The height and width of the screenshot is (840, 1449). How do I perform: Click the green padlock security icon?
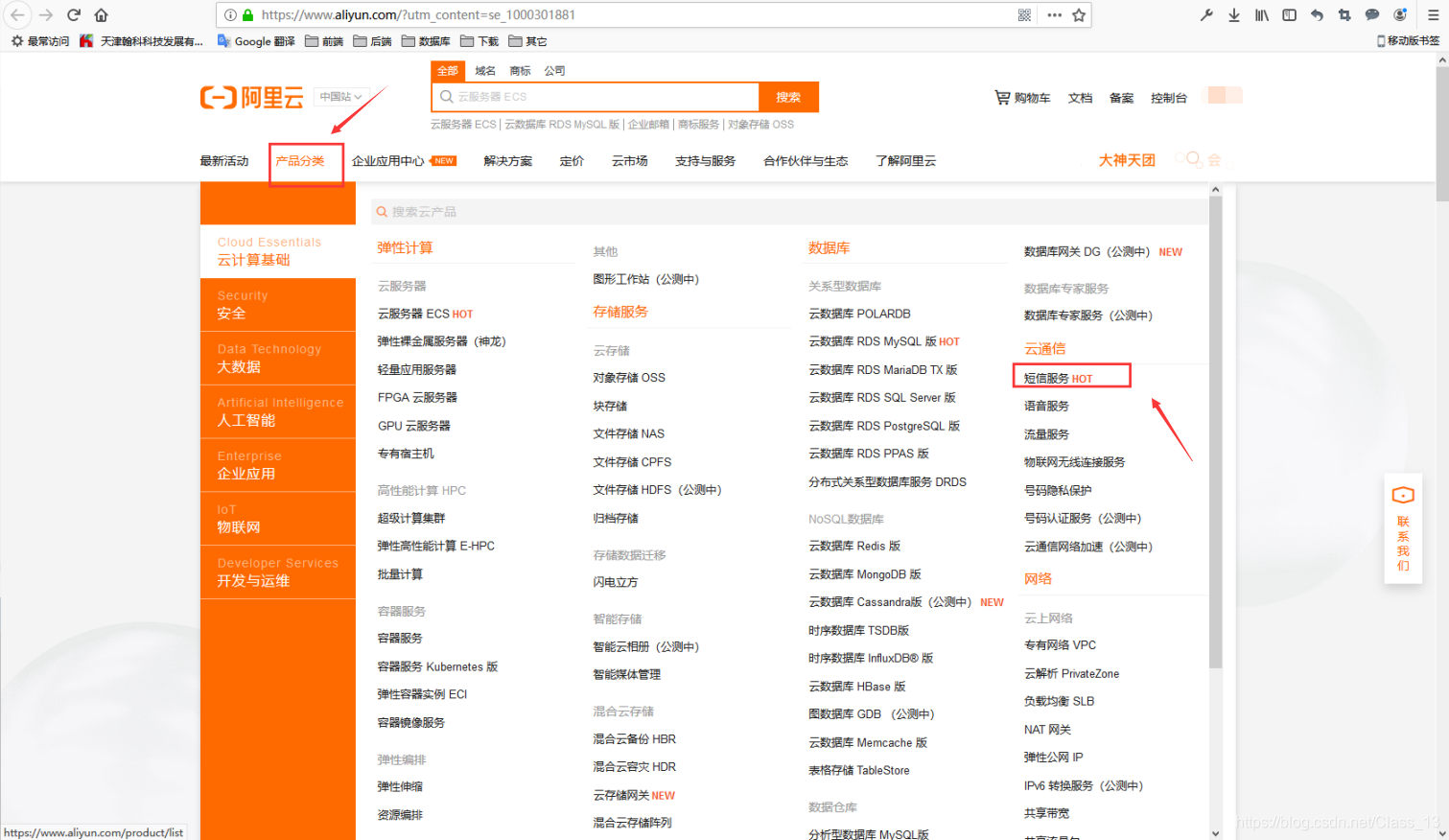click(247, 14)
